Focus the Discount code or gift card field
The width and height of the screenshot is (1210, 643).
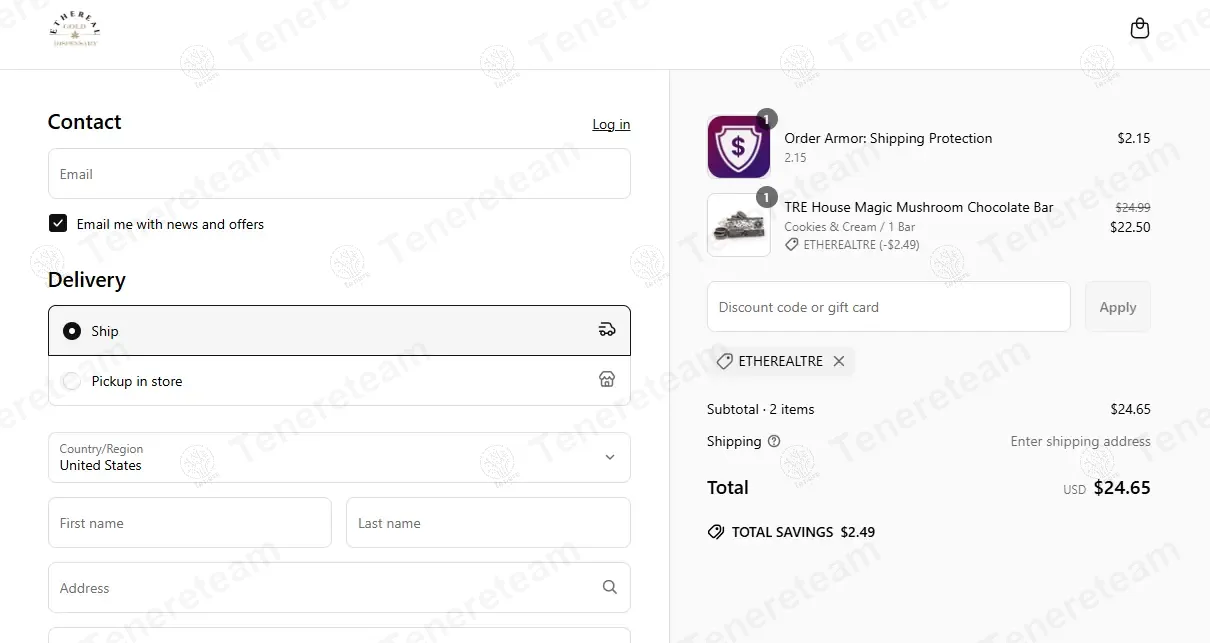point(889,307)
